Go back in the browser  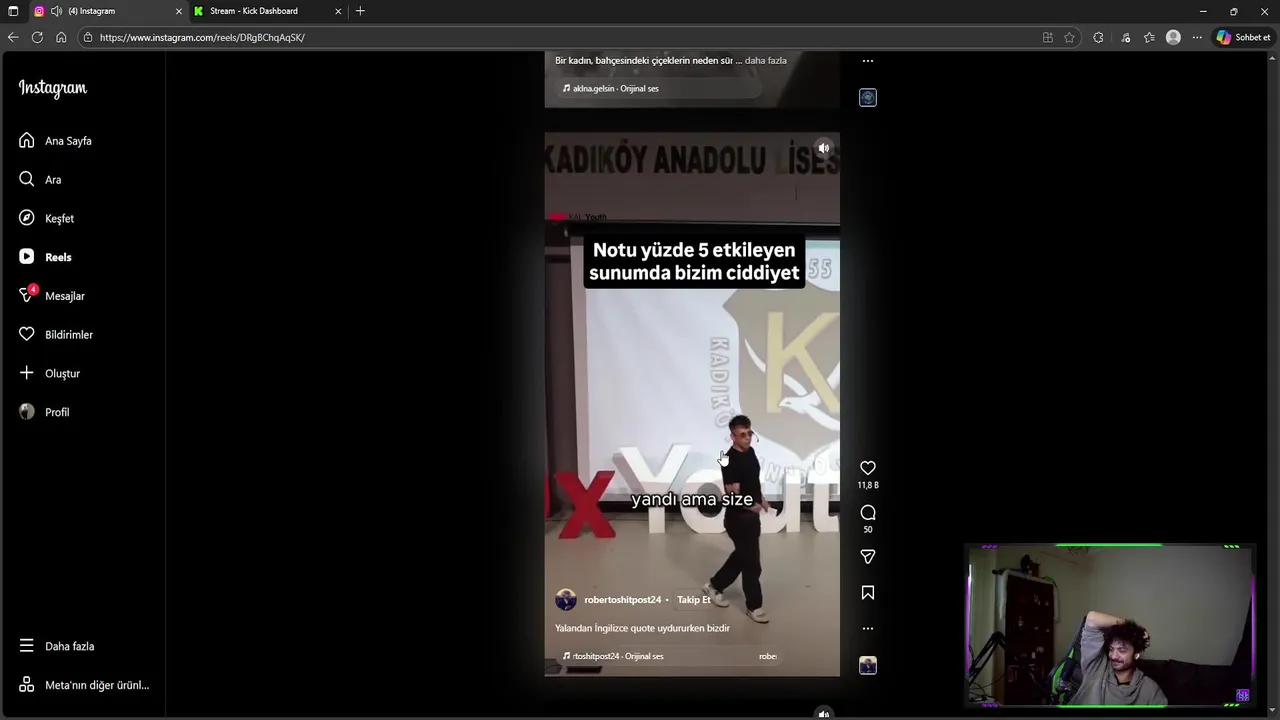tap(13, 37)
